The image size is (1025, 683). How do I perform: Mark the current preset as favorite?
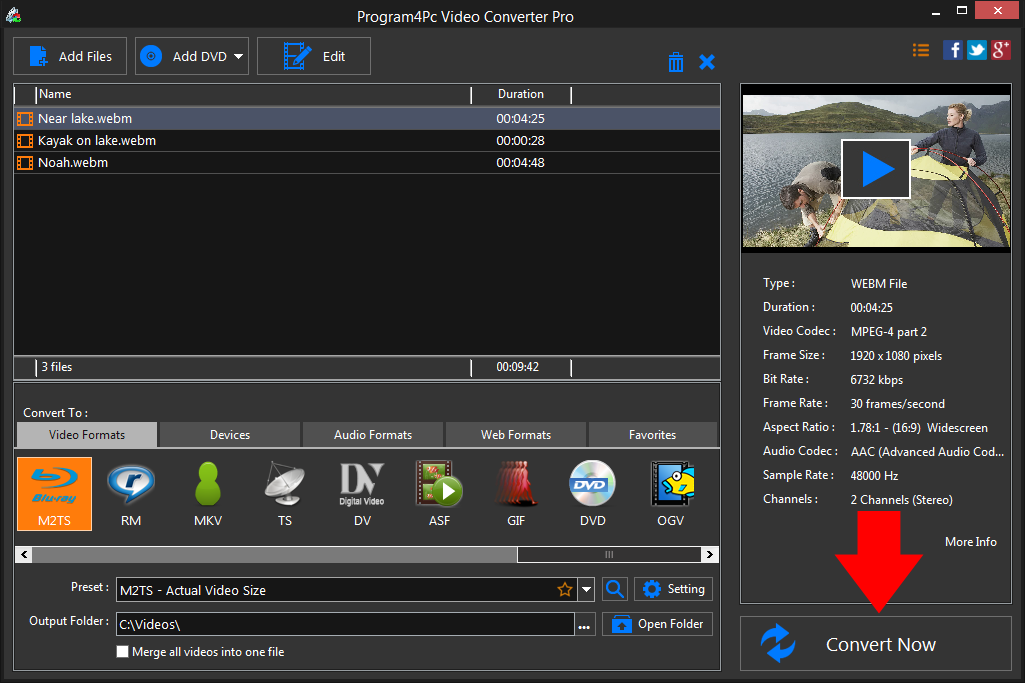click(x=565, y=589)
